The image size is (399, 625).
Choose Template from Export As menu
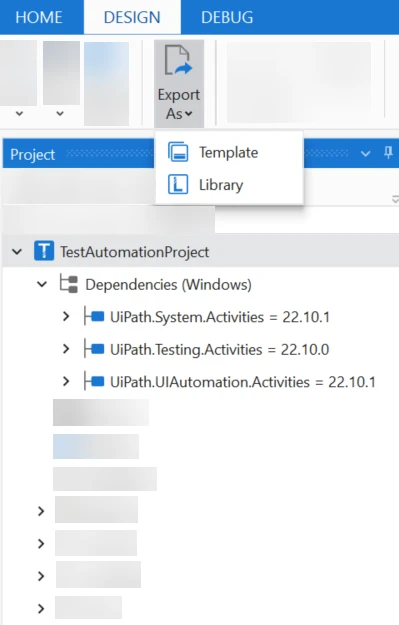pos(229,152)
